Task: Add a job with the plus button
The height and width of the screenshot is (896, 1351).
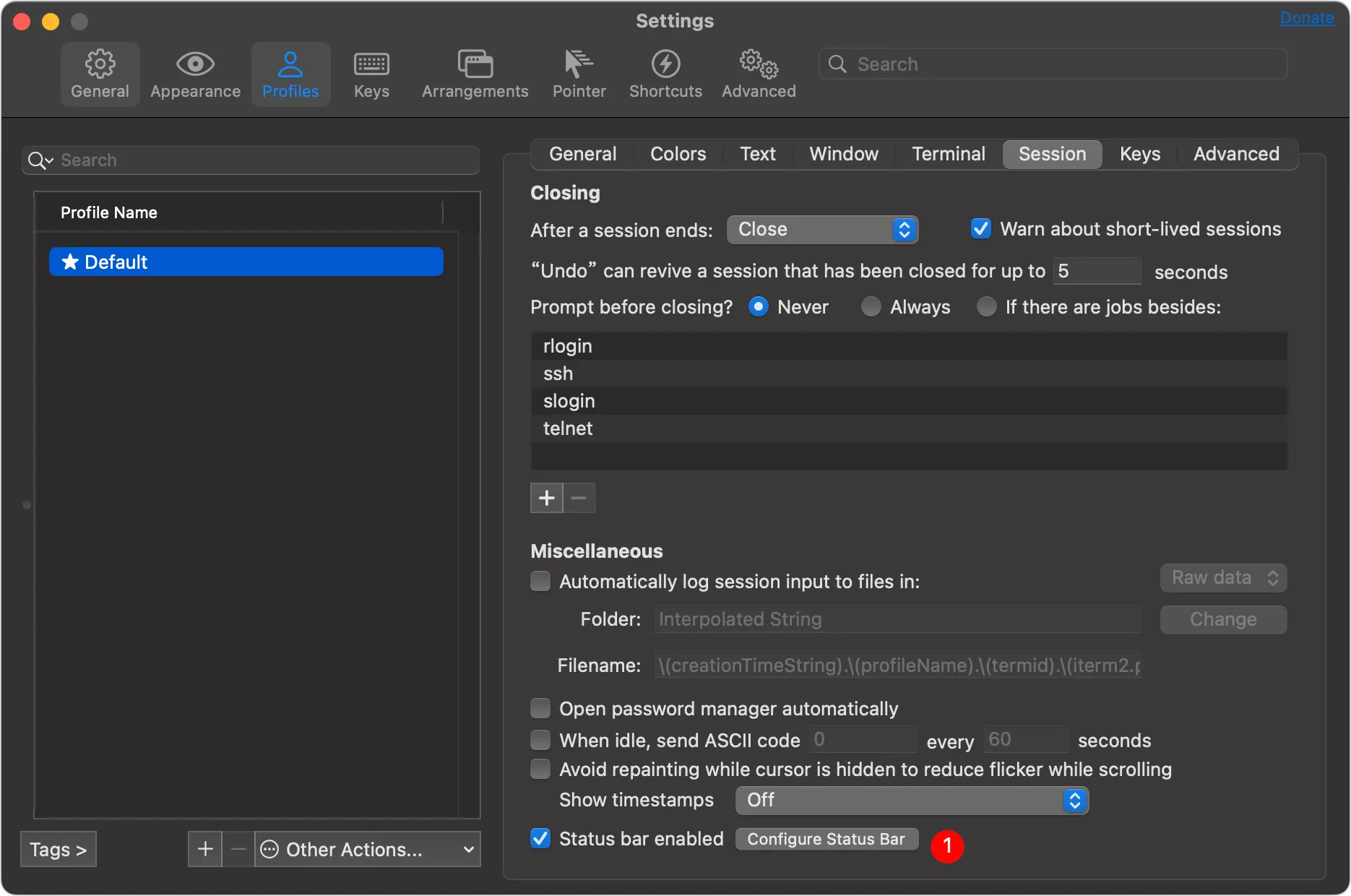Action: tap(547, 498)
